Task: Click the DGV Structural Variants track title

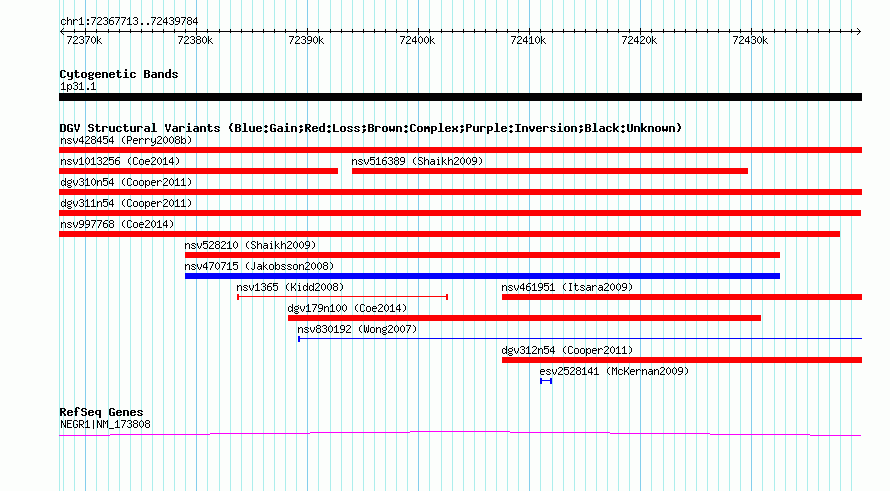Action: click(x=370, y=128)
